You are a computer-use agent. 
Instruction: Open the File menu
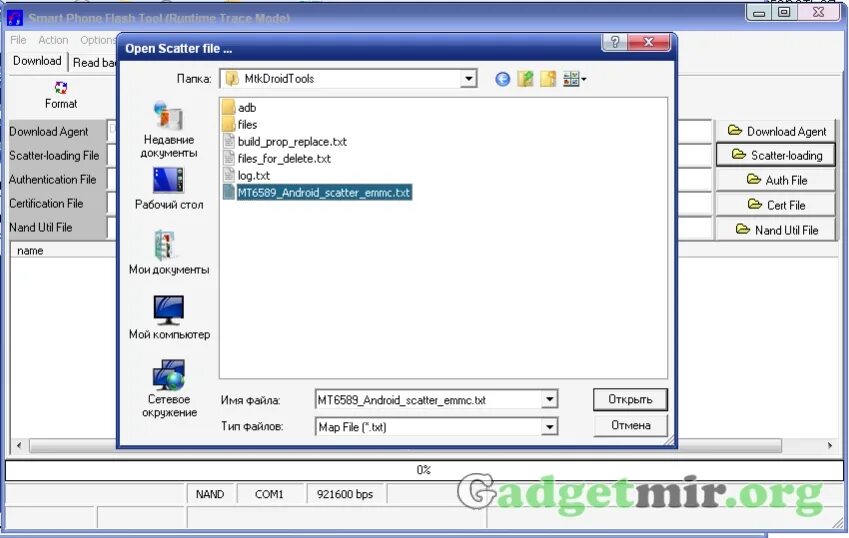pos(18,40)
